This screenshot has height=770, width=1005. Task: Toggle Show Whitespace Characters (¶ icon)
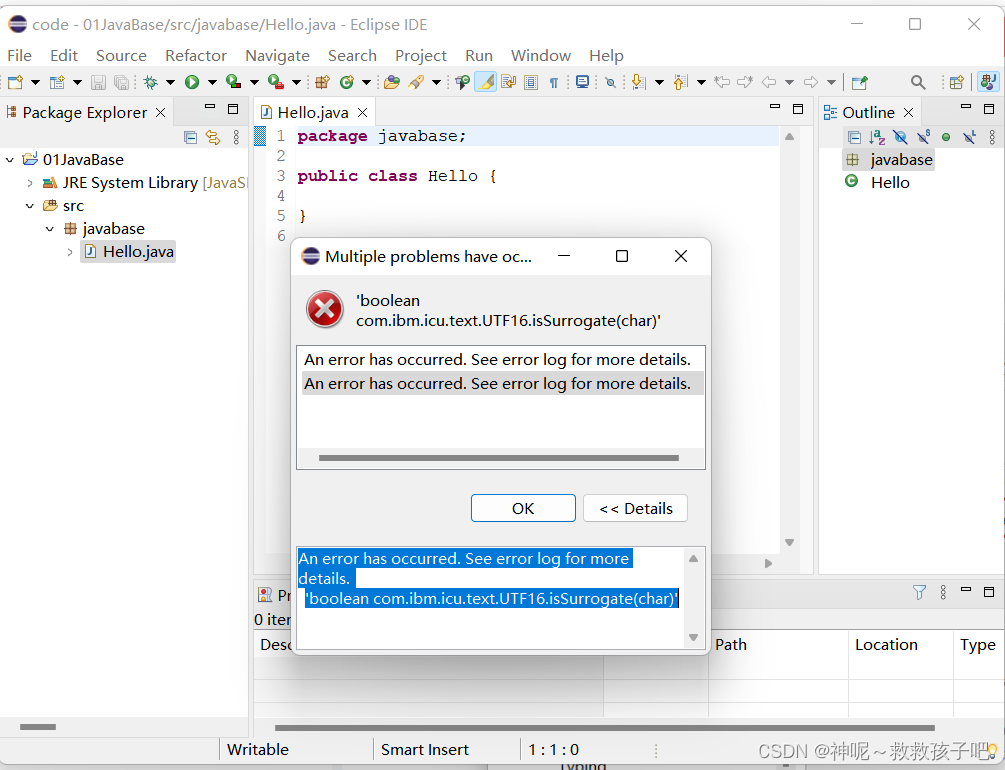pyautogui.click(x=554, y=82)
